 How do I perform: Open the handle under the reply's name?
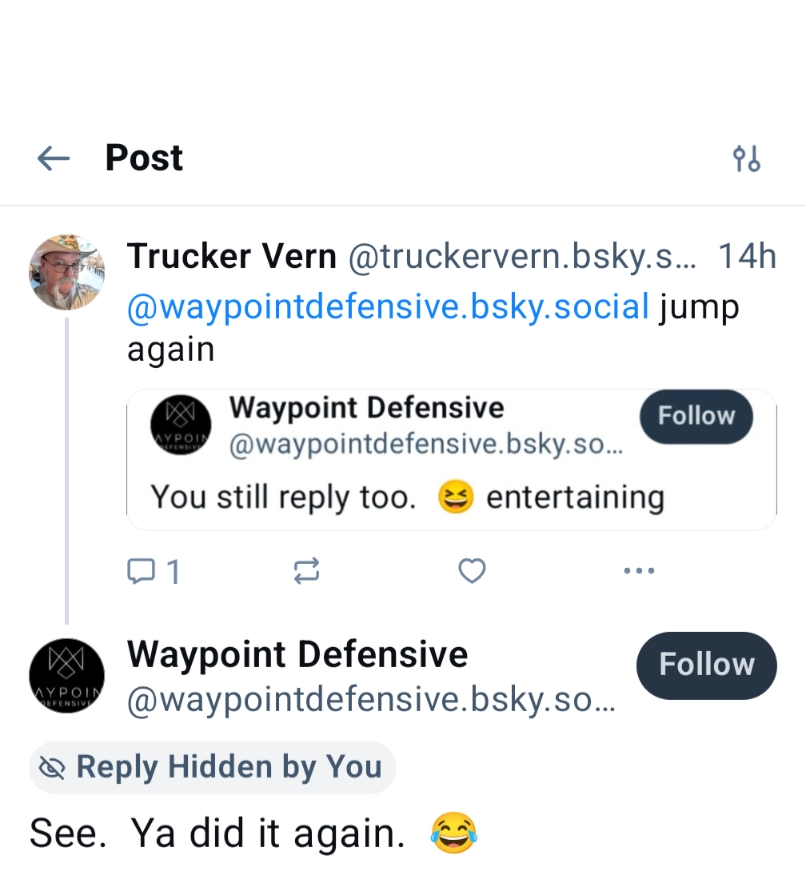point(372,700)
